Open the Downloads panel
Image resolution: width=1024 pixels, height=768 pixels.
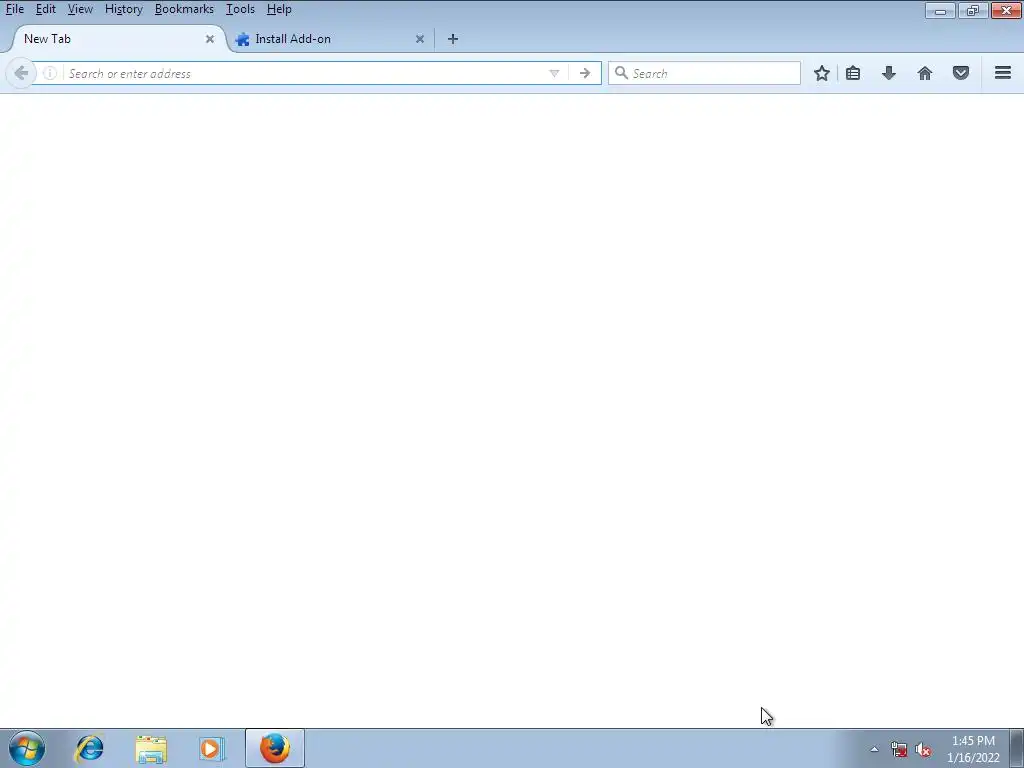[x=888, y=73]
